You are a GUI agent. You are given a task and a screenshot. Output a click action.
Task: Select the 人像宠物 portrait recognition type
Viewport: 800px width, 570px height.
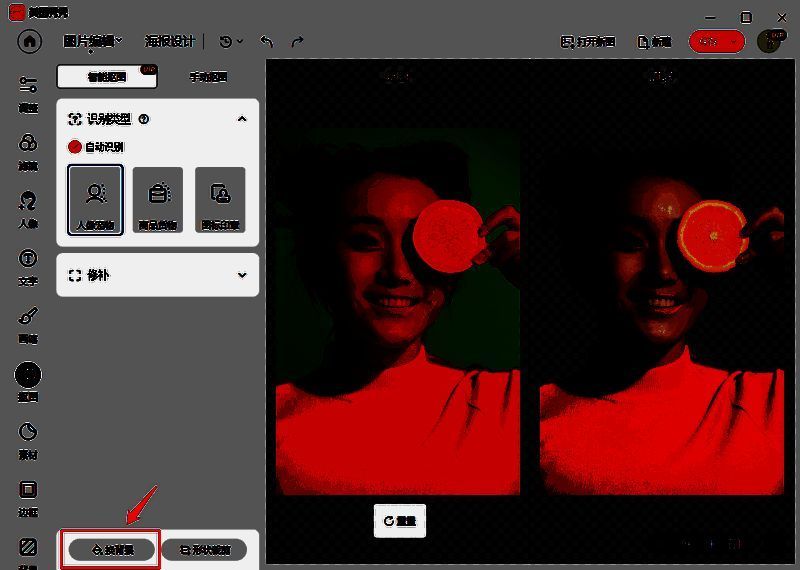coord(96,199)
